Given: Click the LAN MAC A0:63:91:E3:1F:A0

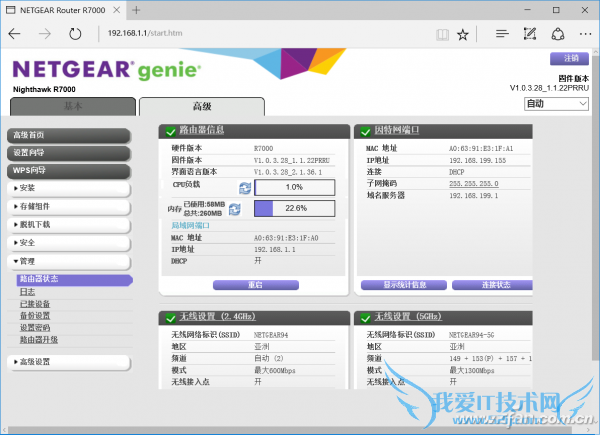Looking at the screenshot, I should [x=286, y=238].
